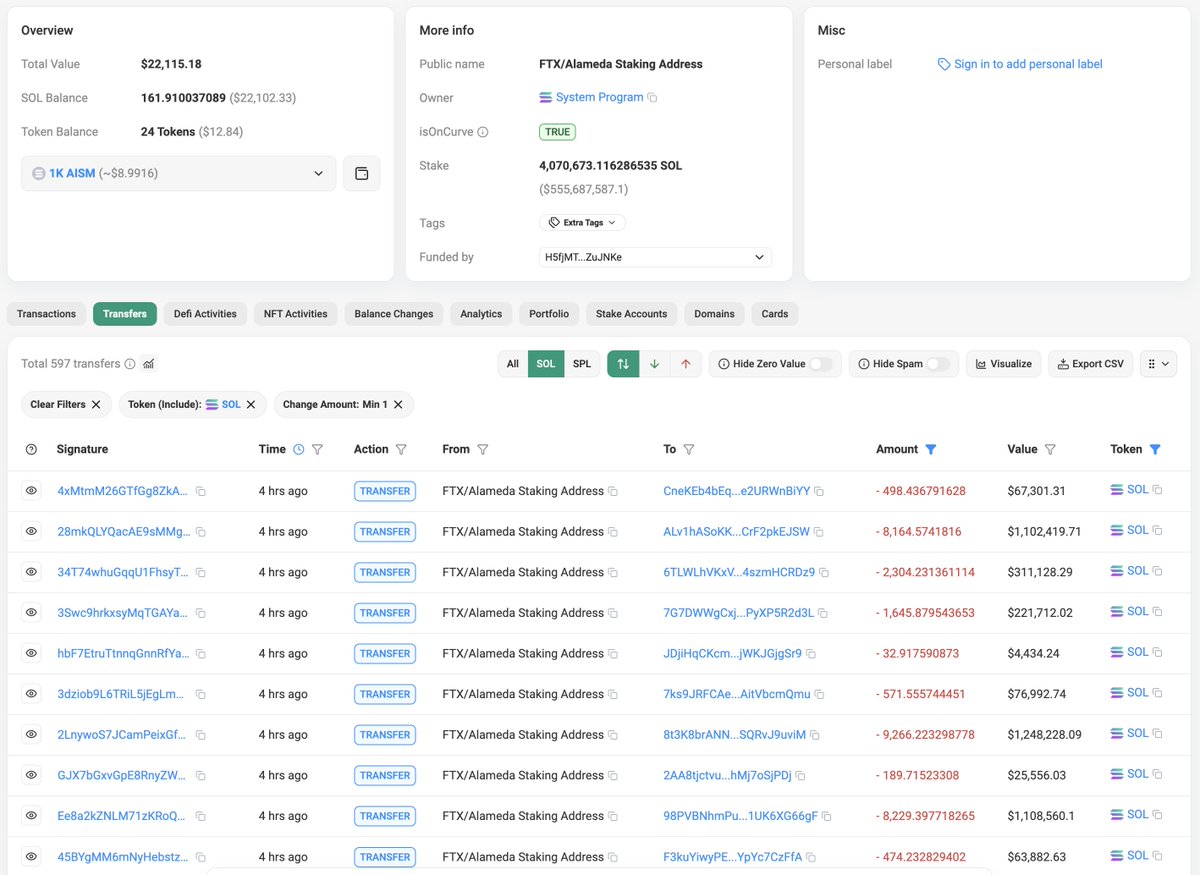Copy the System Program owner address
Viewport: 1200px width, 875px height.
pyautogui.click(x=652, y=98)
